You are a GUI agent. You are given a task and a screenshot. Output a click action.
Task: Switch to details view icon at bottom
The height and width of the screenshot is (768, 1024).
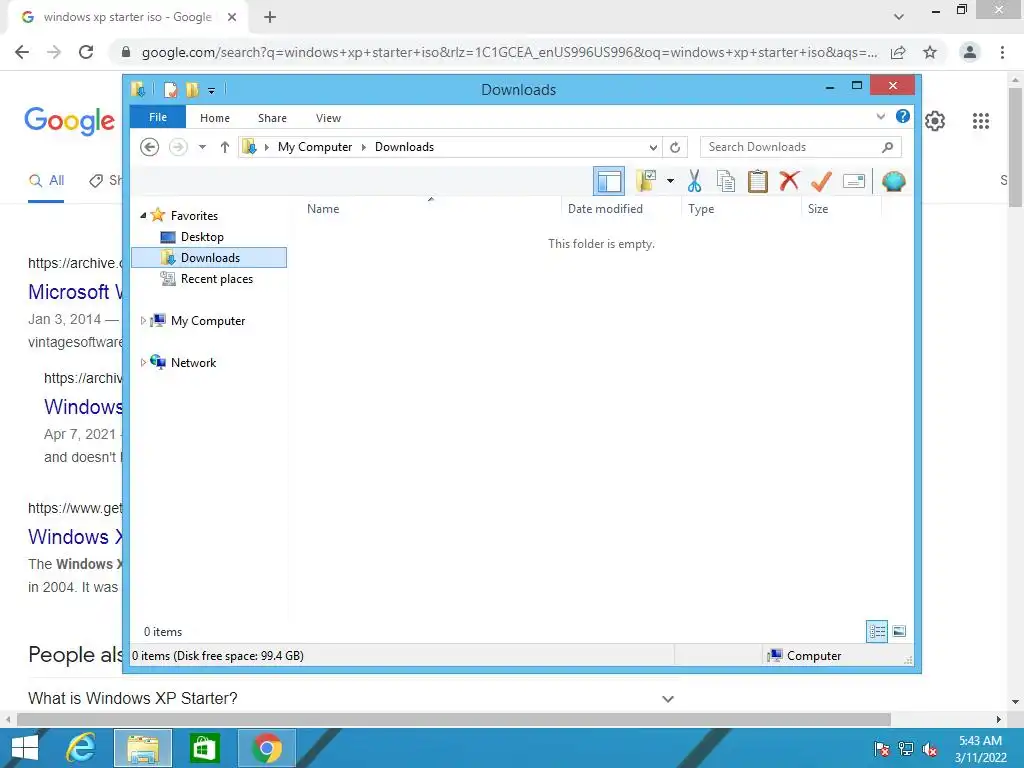click(877, 631)
